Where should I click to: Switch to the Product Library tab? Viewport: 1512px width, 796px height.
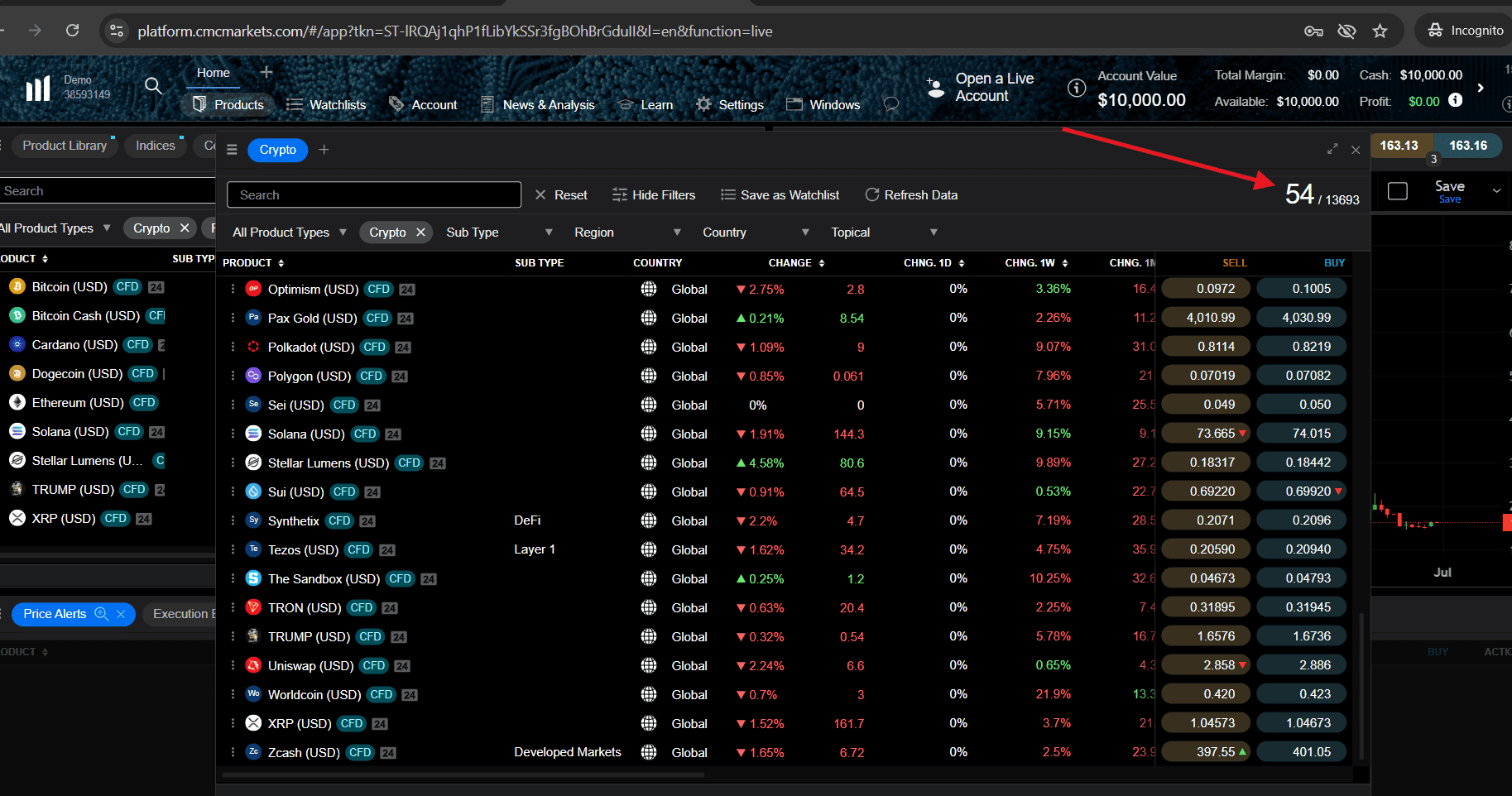[x=65, y=146]
